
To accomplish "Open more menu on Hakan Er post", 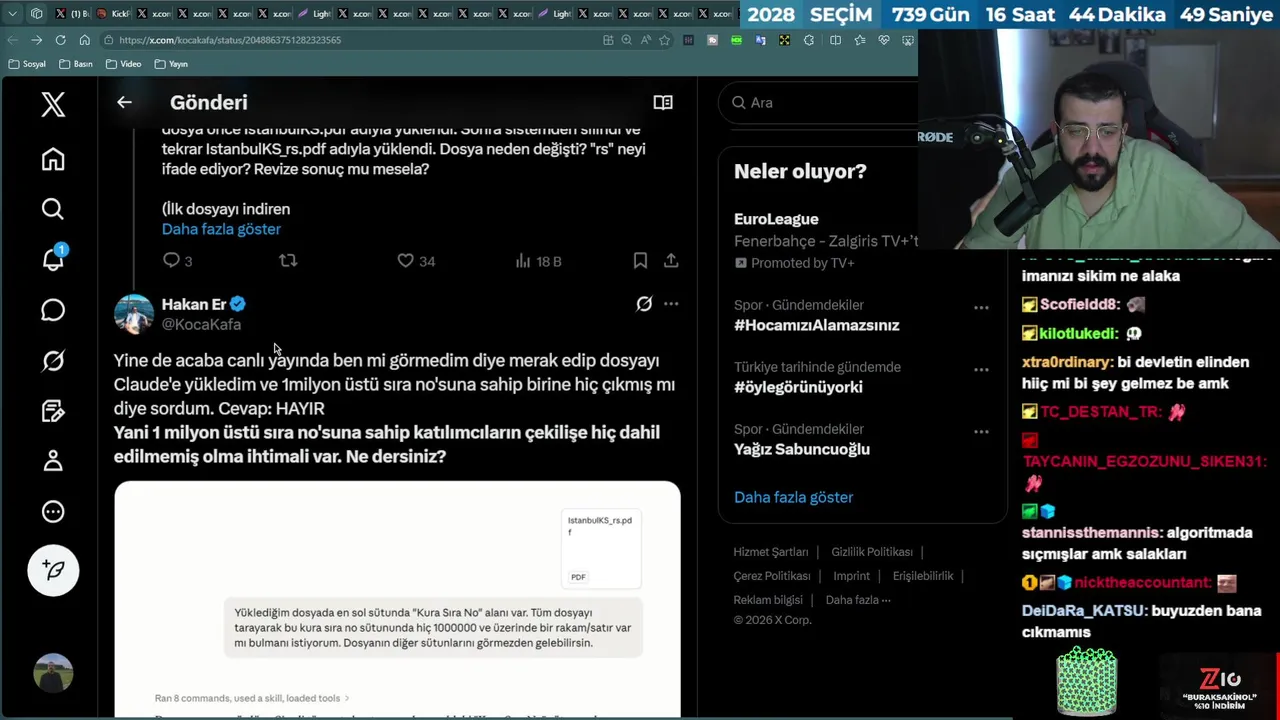I will point(671,304).
